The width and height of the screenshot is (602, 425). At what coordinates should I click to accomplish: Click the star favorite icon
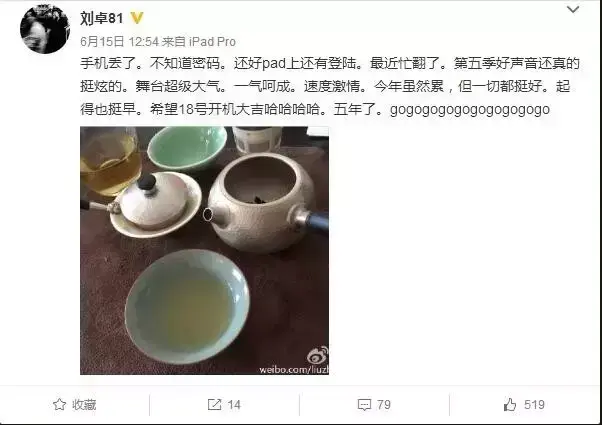click(x=60, y=404)
